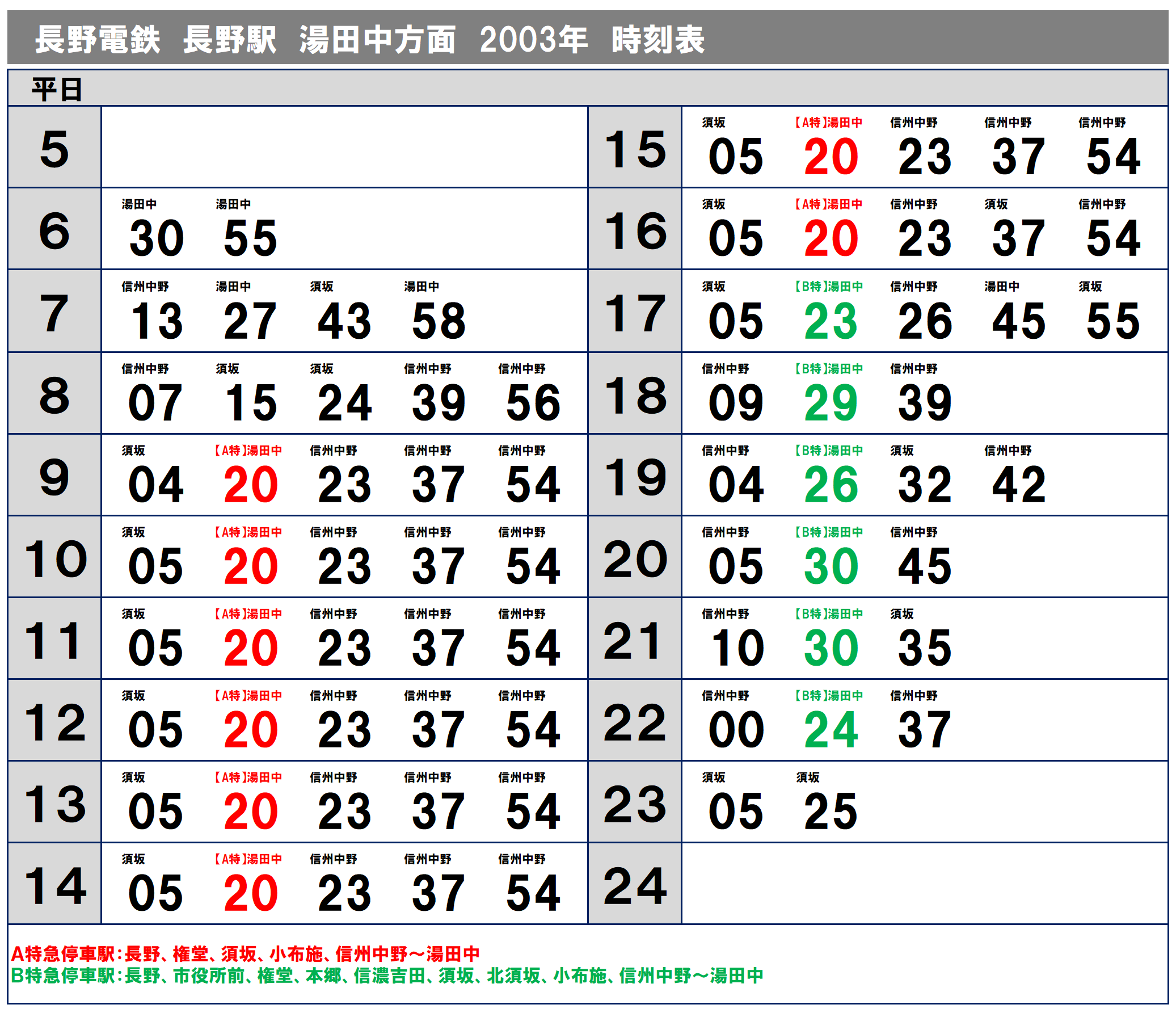Click the 10 departure in the 21 o'clock row

737,649
